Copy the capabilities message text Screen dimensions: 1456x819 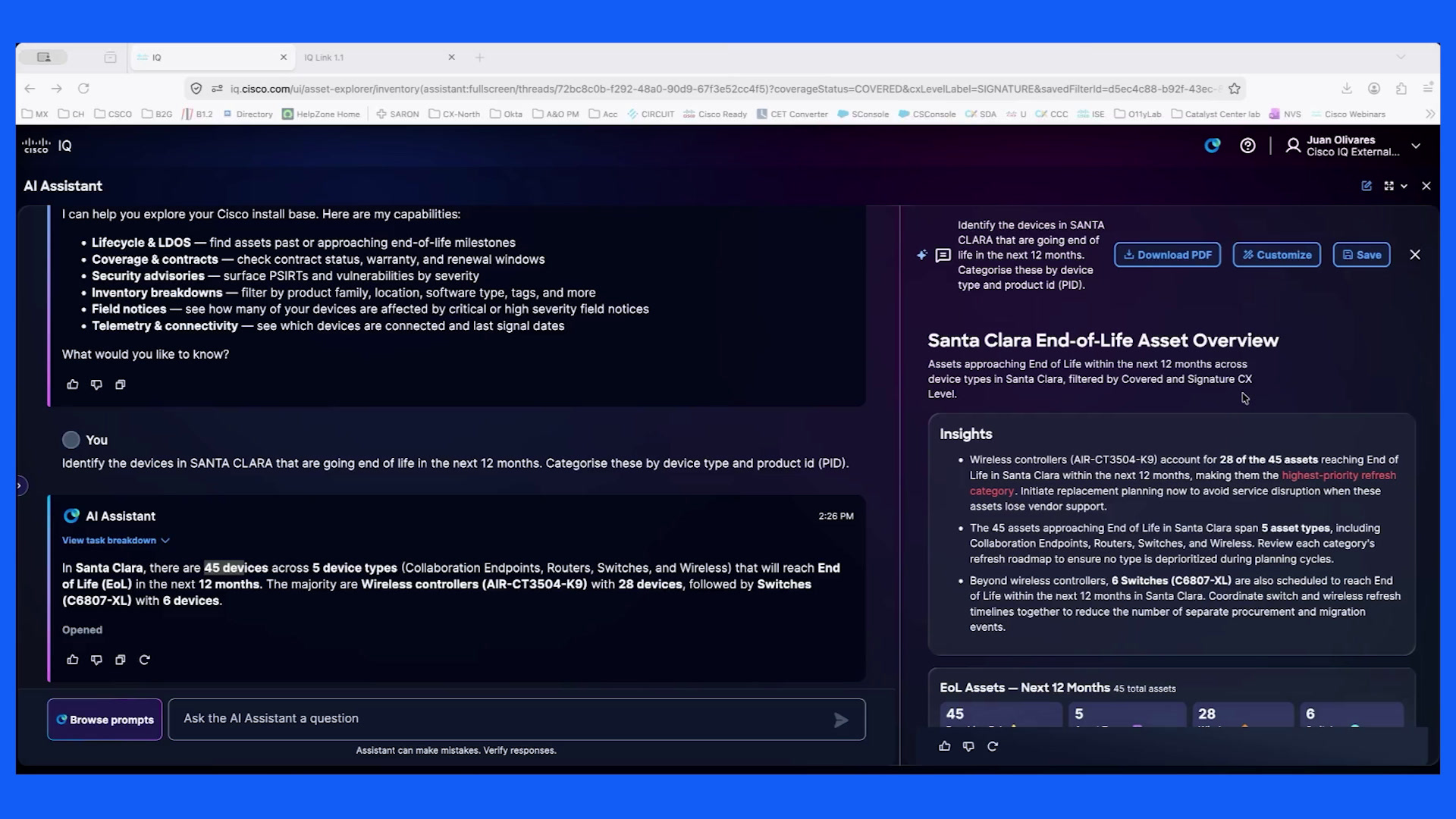click(x=120, y=384)
